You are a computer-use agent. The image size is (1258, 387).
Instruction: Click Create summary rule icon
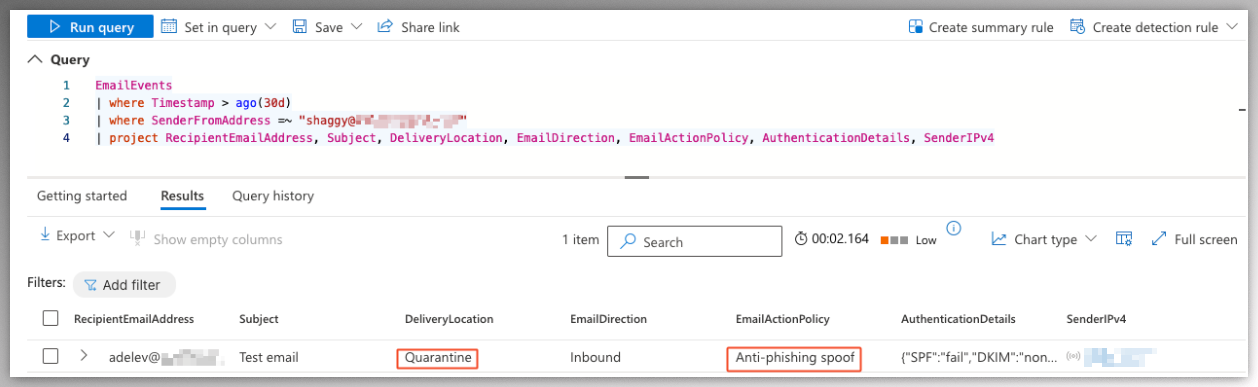coord(915,27)
